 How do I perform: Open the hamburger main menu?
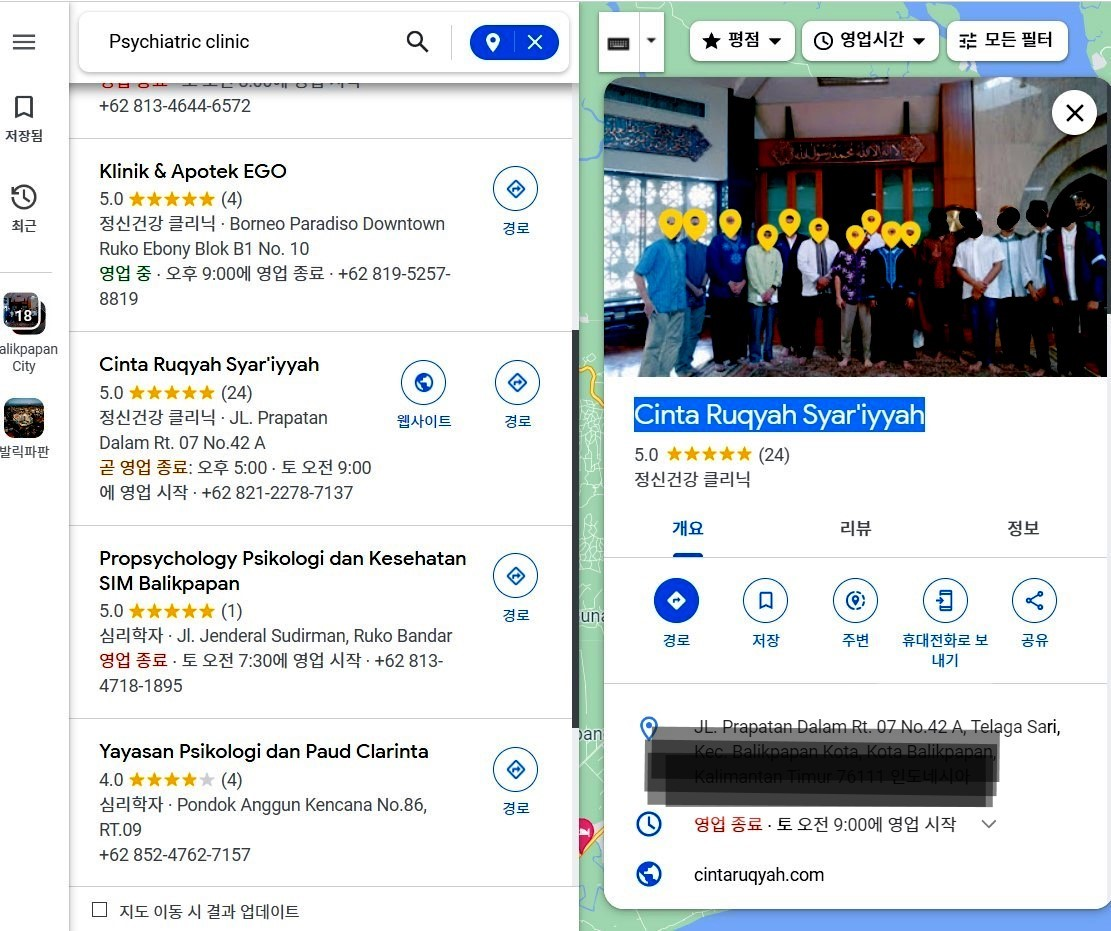point(24,42)
